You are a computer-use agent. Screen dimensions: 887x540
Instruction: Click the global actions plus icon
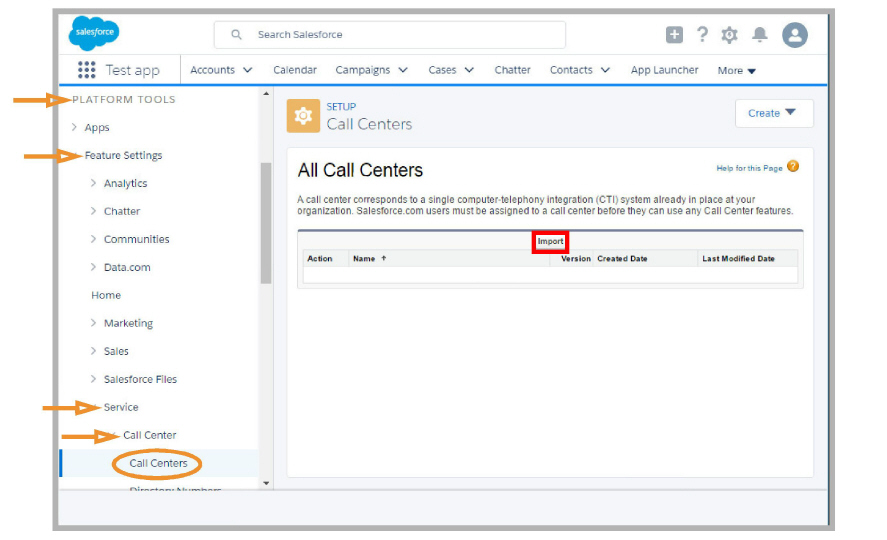click(x=674, y=34)
